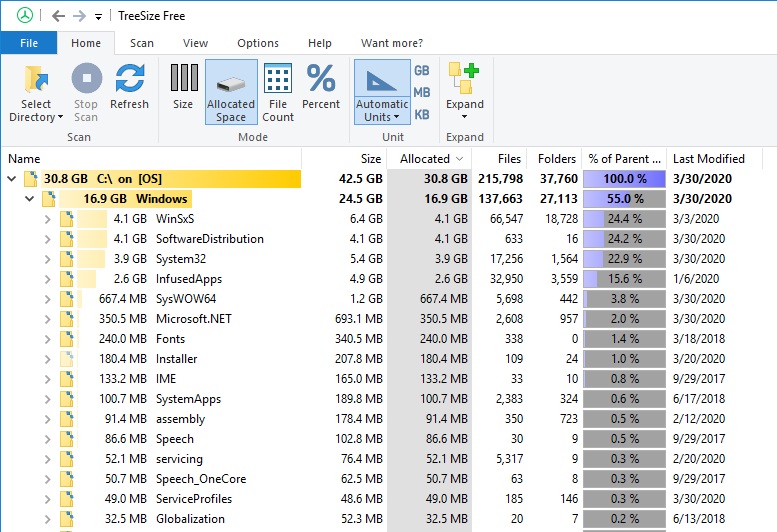Viewport: 777px width, 532px height.
Task: Sort by the Last Modified column
Action: click(x=714, y=159)
